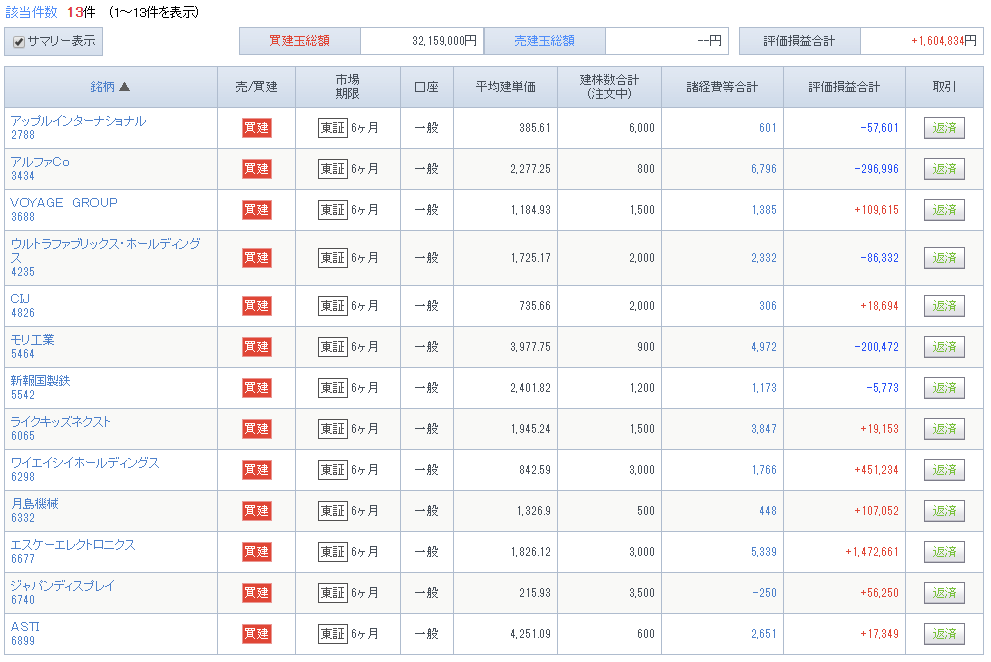991x662 pixels.
Task: Open expenses value 6,796 link
Action: (x=763, y=169)
